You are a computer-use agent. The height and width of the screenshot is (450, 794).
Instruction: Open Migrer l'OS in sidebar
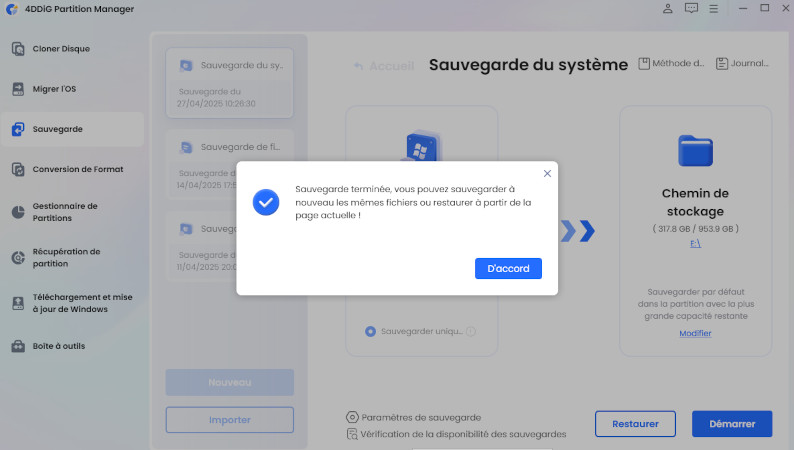click(72, 89)
